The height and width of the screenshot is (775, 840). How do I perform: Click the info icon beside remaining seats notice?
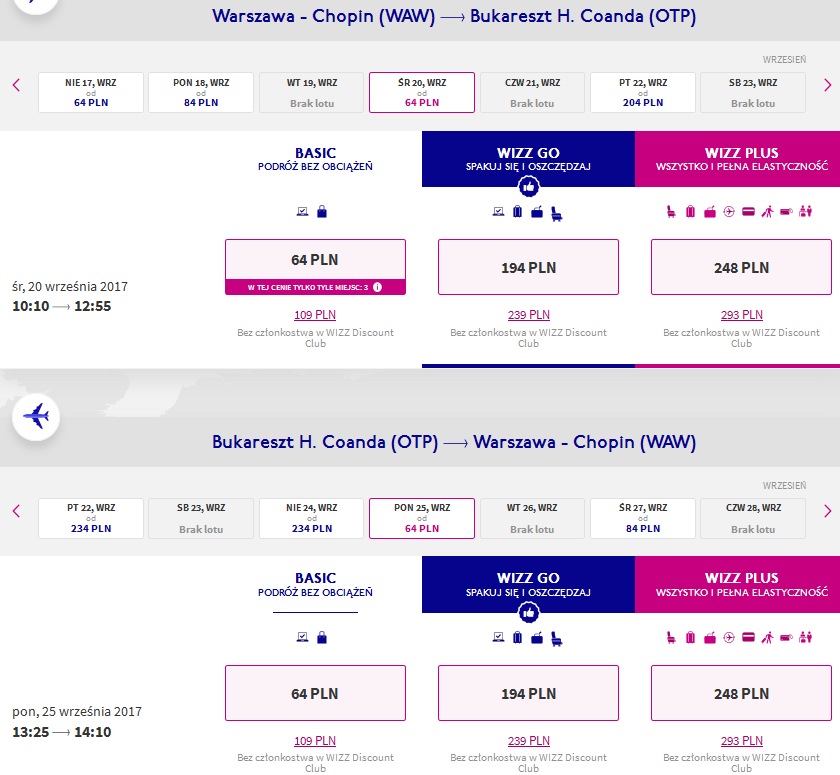378,287
